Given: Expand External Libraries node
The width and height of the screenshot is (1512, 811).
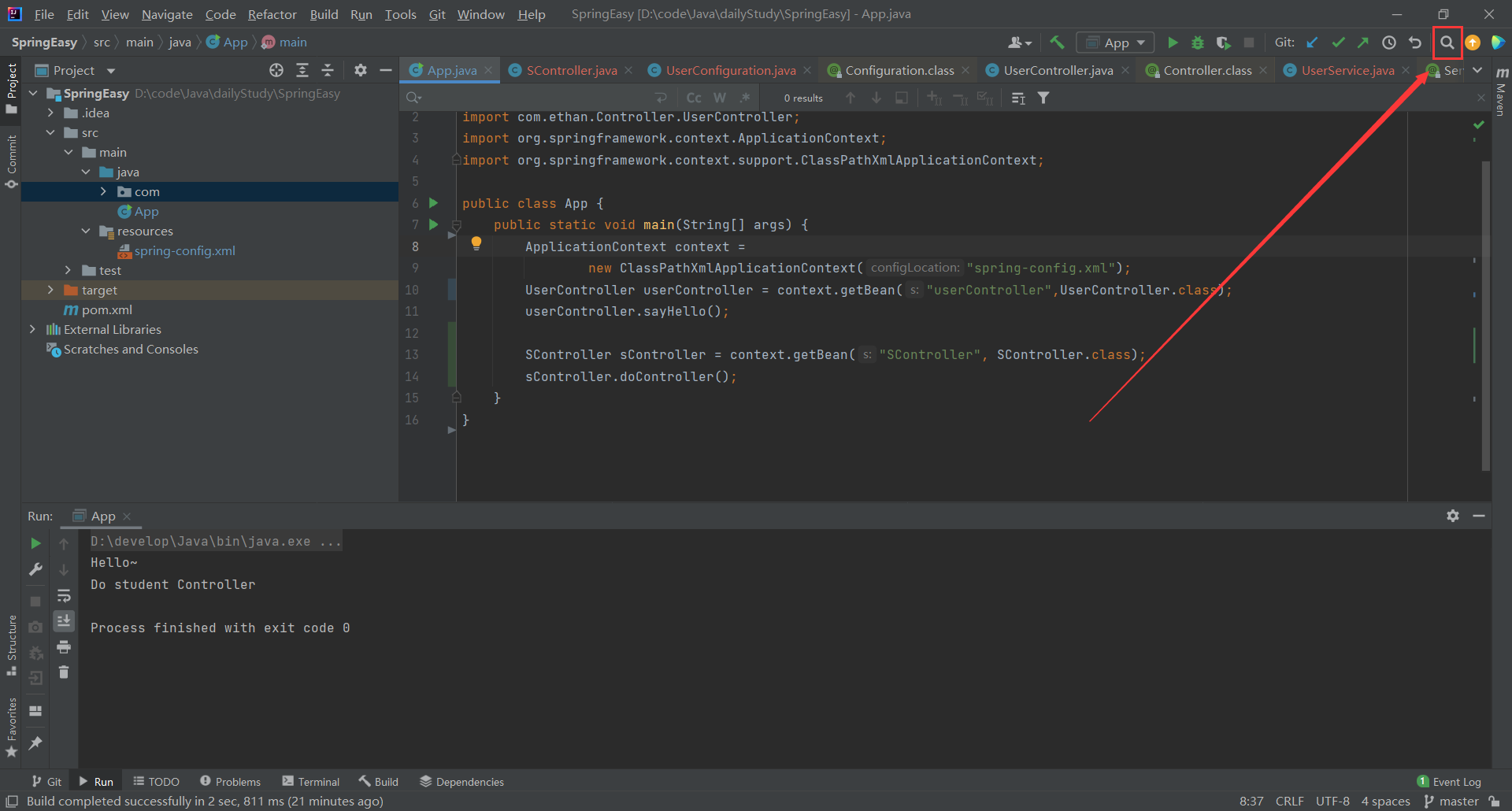Looking at the screenshot, I should pos(32,329).
